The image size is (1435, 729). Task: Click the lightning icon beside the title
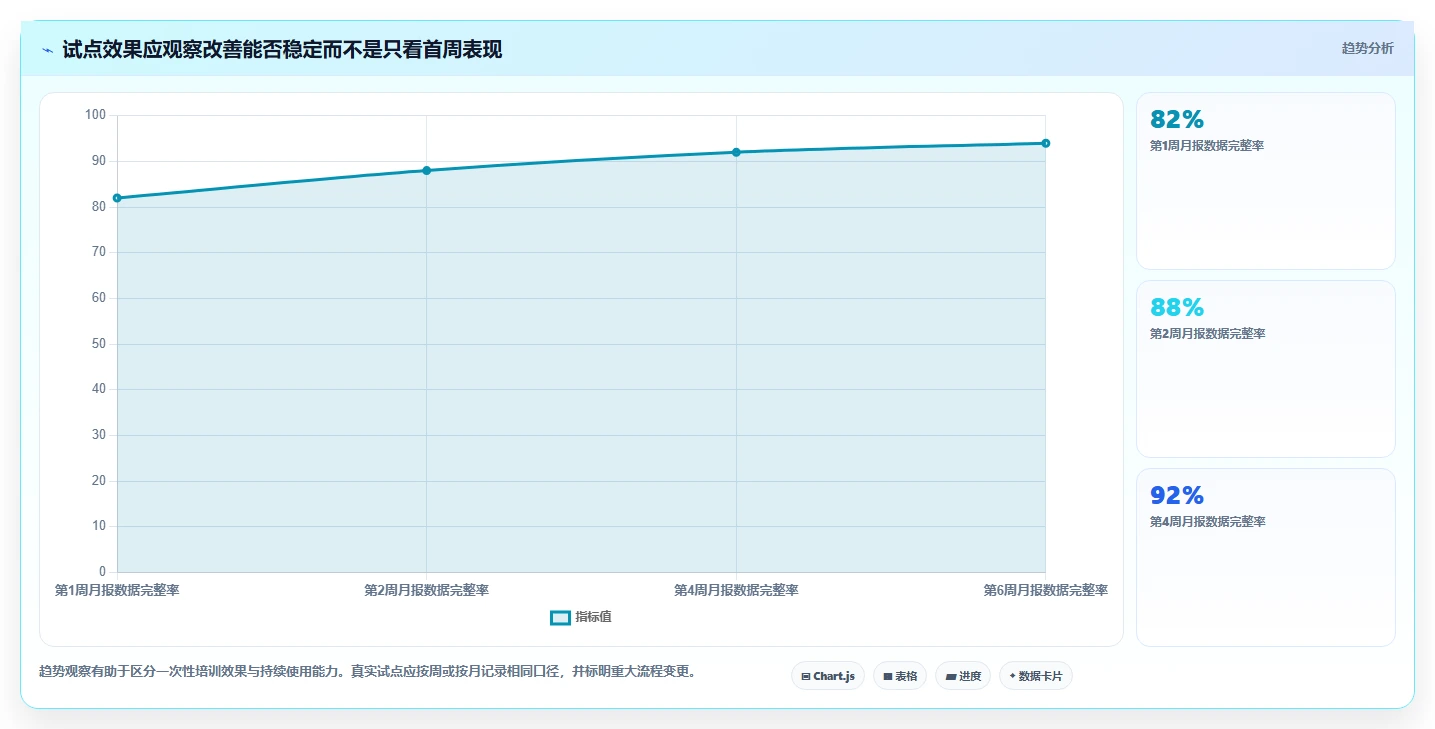[x=47, y=50]
